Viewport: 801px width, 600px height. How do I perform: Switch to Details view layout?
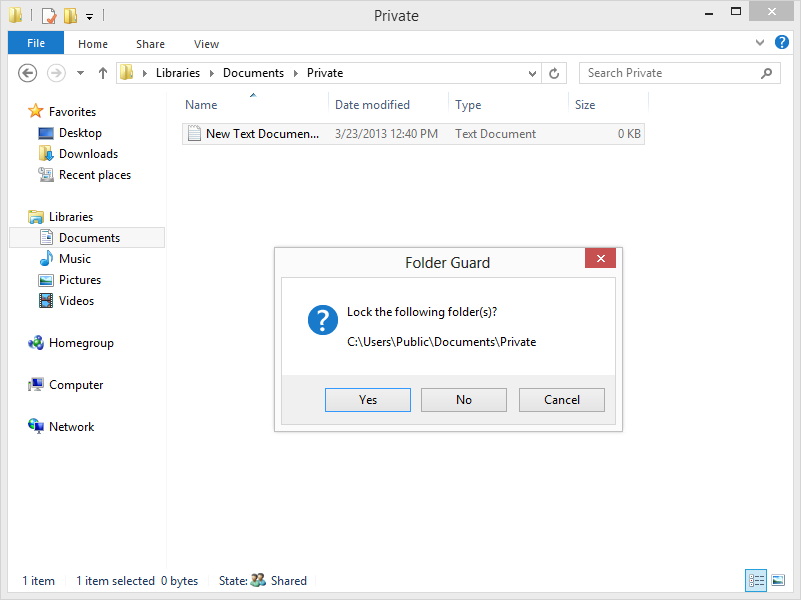point(756,580)
